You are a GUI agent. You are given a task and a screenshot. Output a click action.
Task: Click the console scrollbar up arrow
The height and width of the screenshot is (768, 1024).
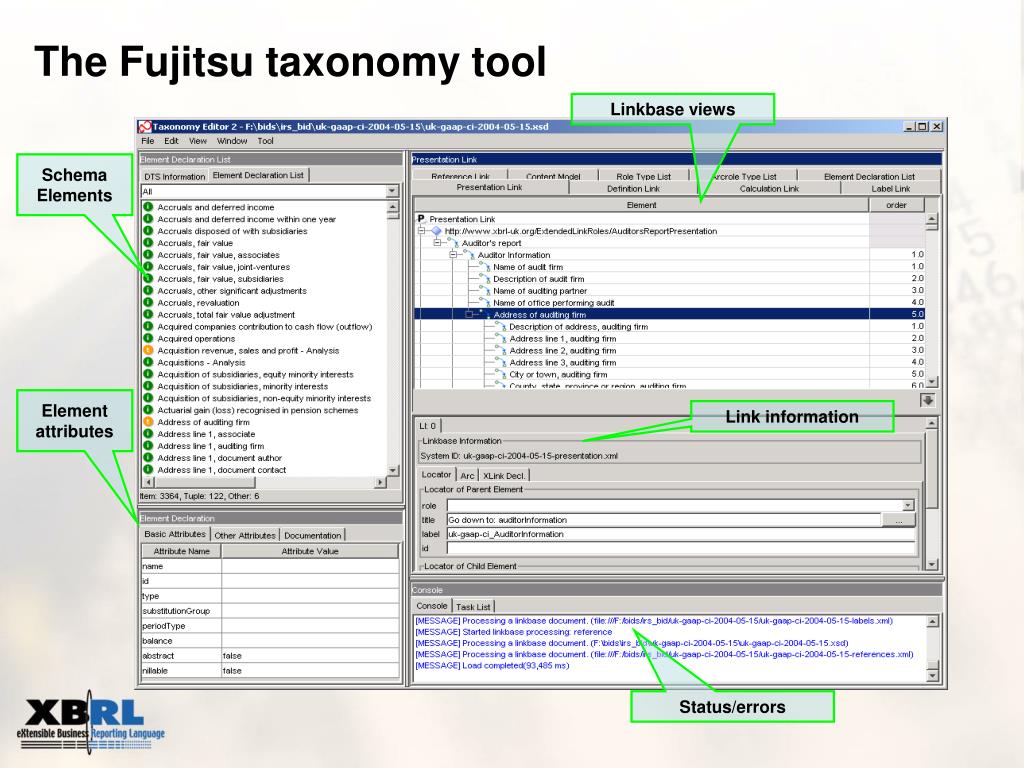(x=933, y=622)
